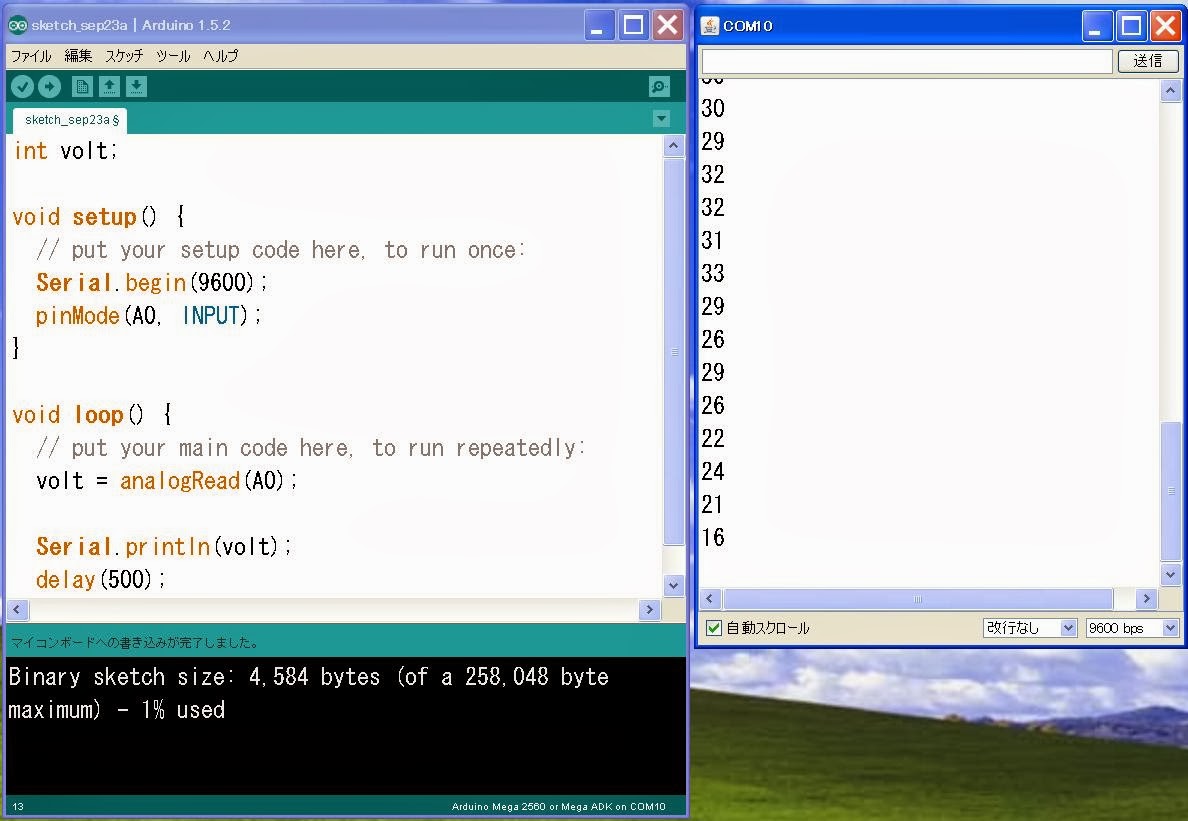
Task: Save the sketch with the Save icon
Action: (136, 87)
